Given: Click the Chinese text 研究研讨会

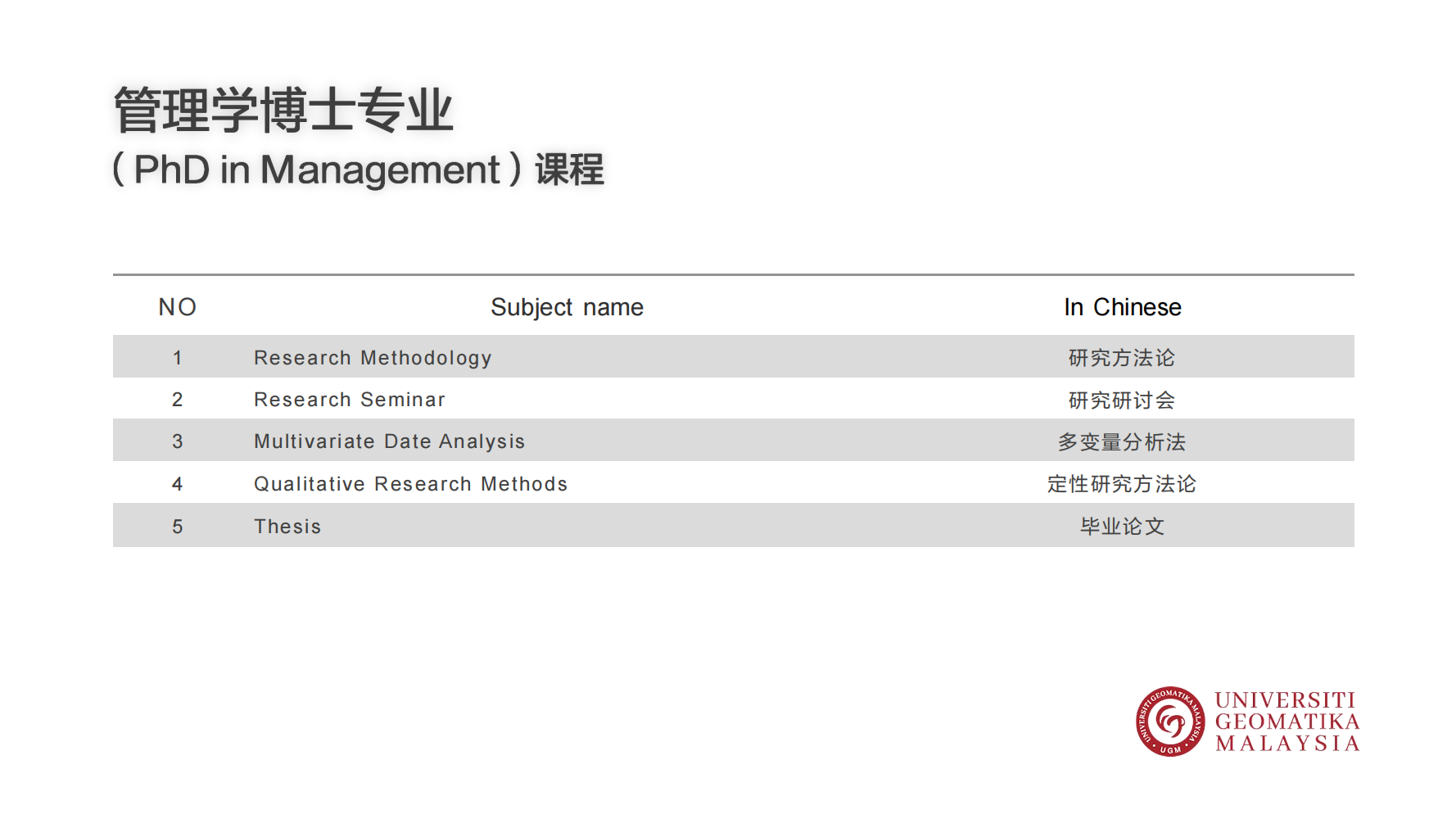Looking at the screenshot, I should point(1122,400).
